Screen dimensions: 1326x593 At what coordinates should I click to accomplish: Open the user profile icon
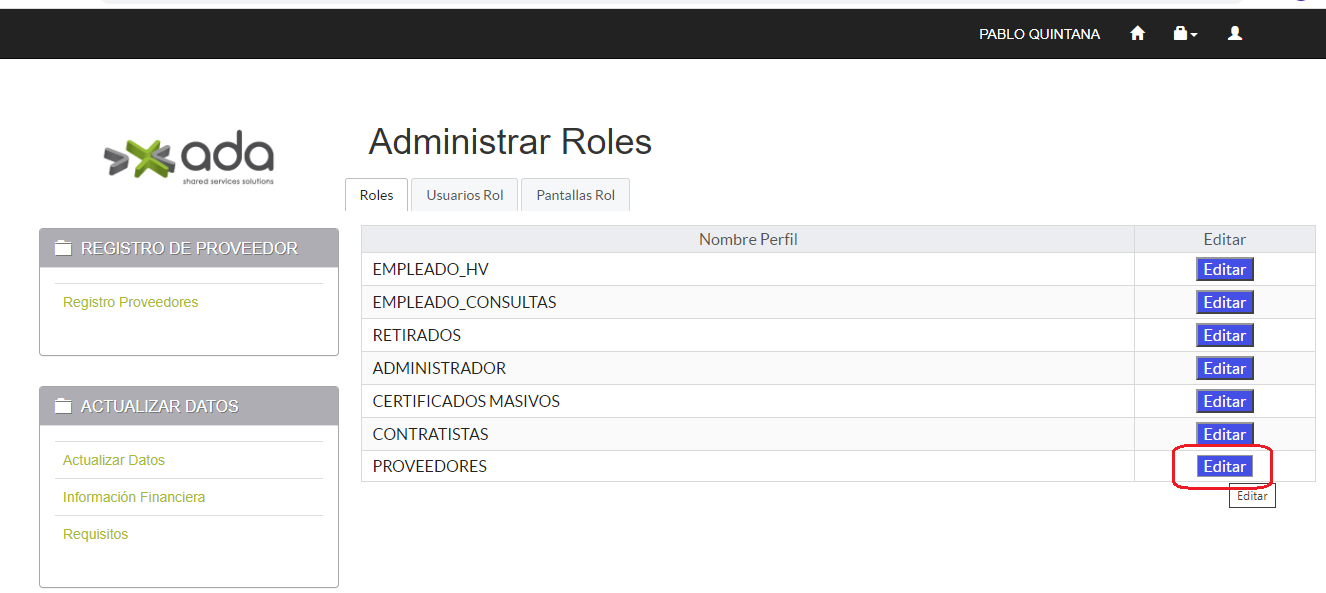coord(1235,34)
